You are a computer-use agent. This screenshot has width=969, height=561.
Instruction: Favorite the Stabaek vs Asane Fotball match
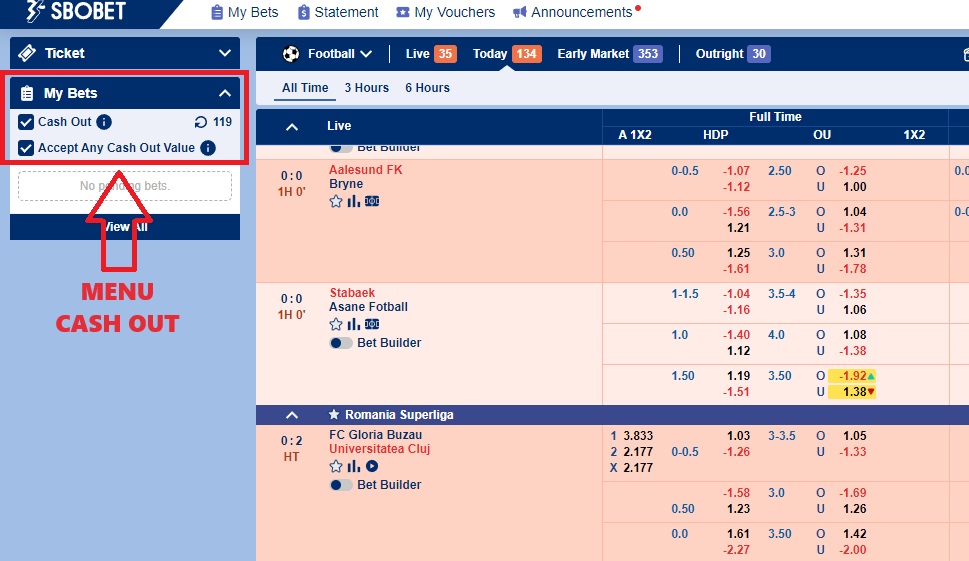pos(336,324)
